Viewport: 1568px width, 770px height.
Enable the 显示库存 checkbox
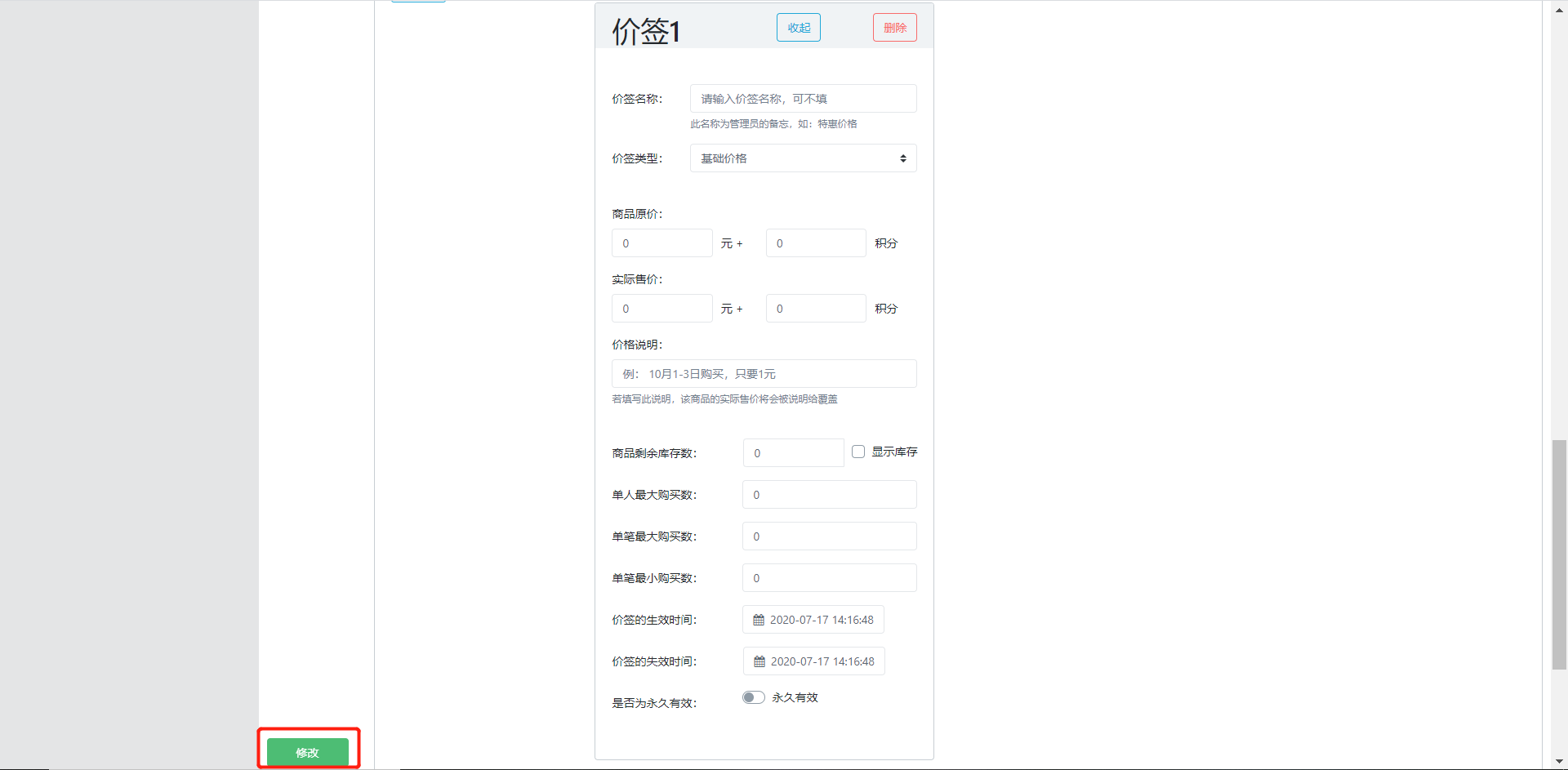point(858,452)
